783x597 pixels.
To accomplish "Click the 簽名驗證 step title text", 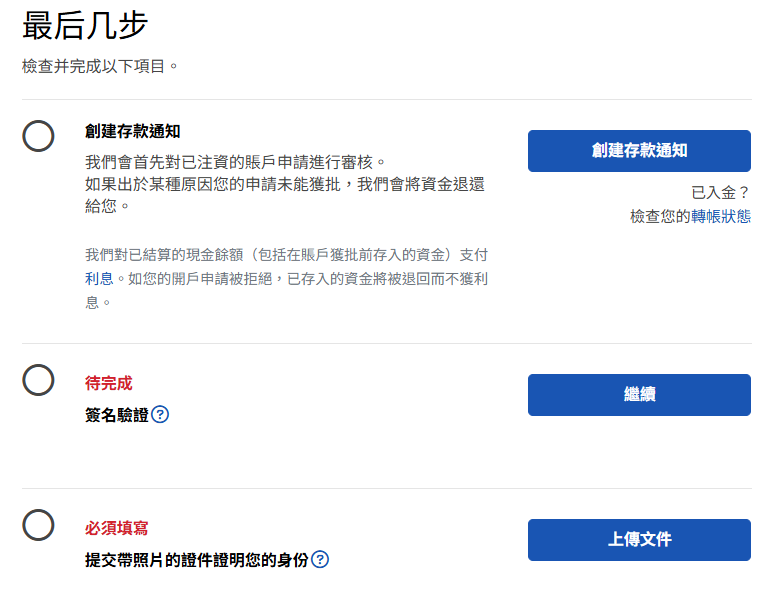I will pyautogui.click(x=117, y=414).
